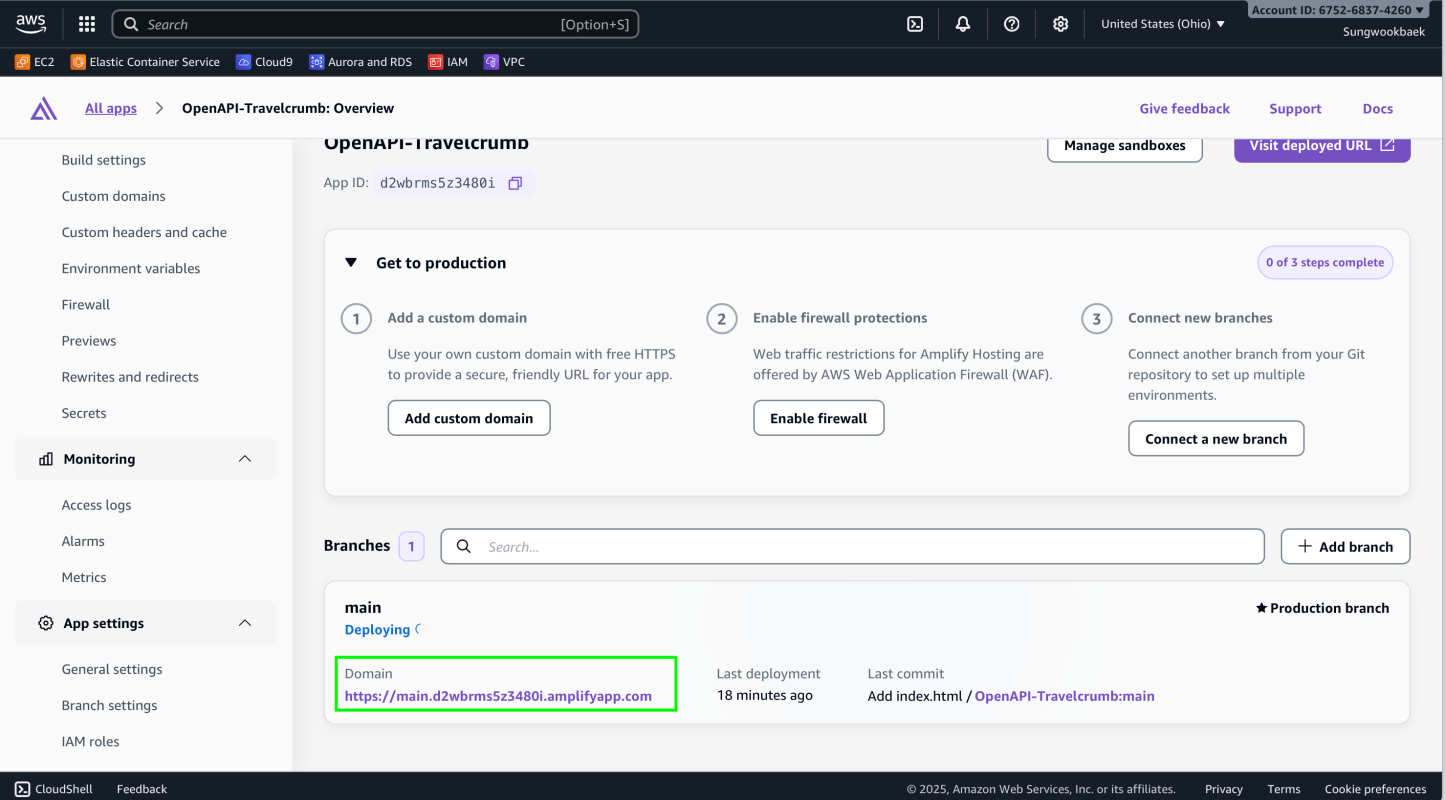Launch CloudShell from the top bar icon
The width and height of the screenshot is (1445, 800).
point(914,24)
